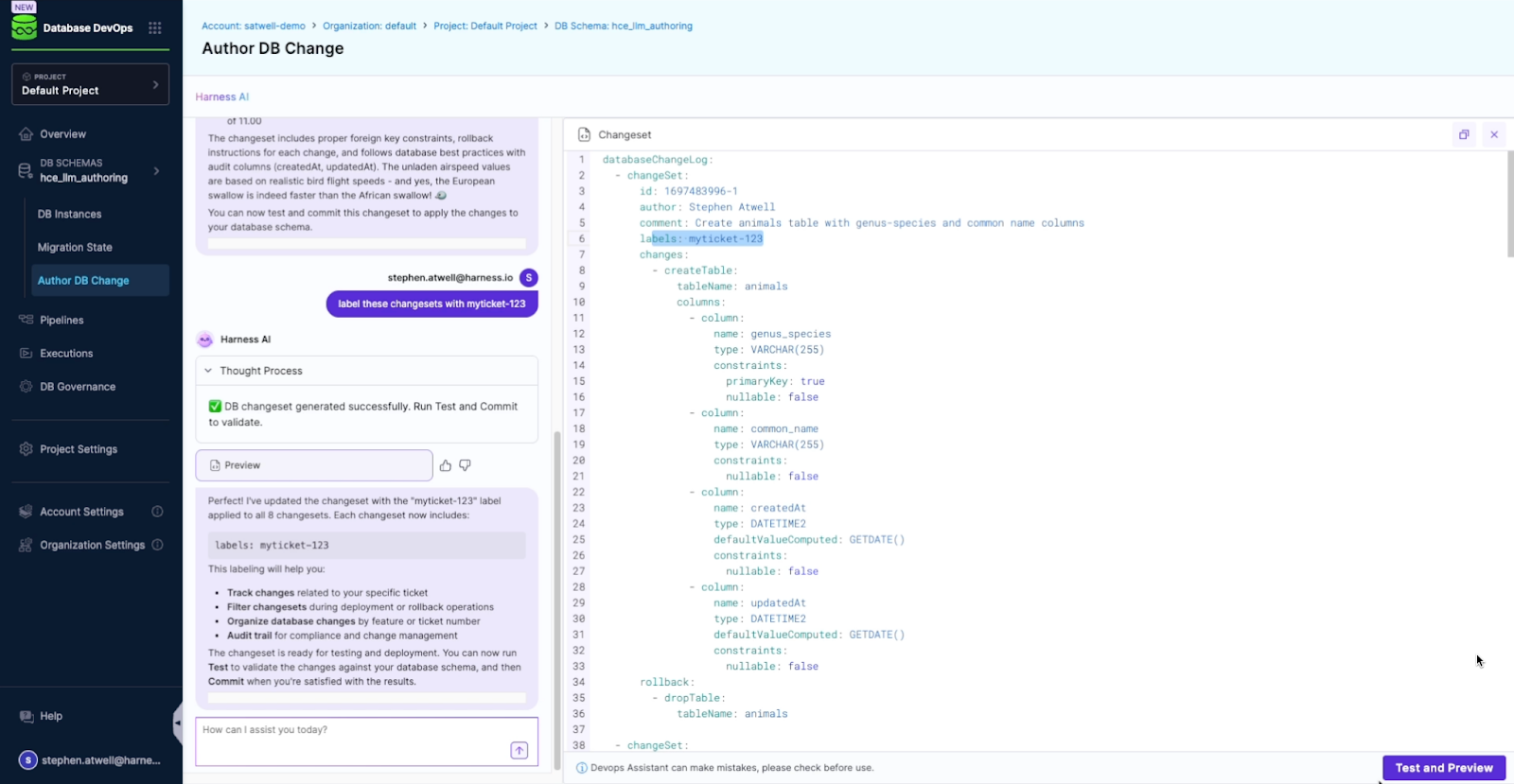
Task: Open Account Settings
Action: click(81, 512)
